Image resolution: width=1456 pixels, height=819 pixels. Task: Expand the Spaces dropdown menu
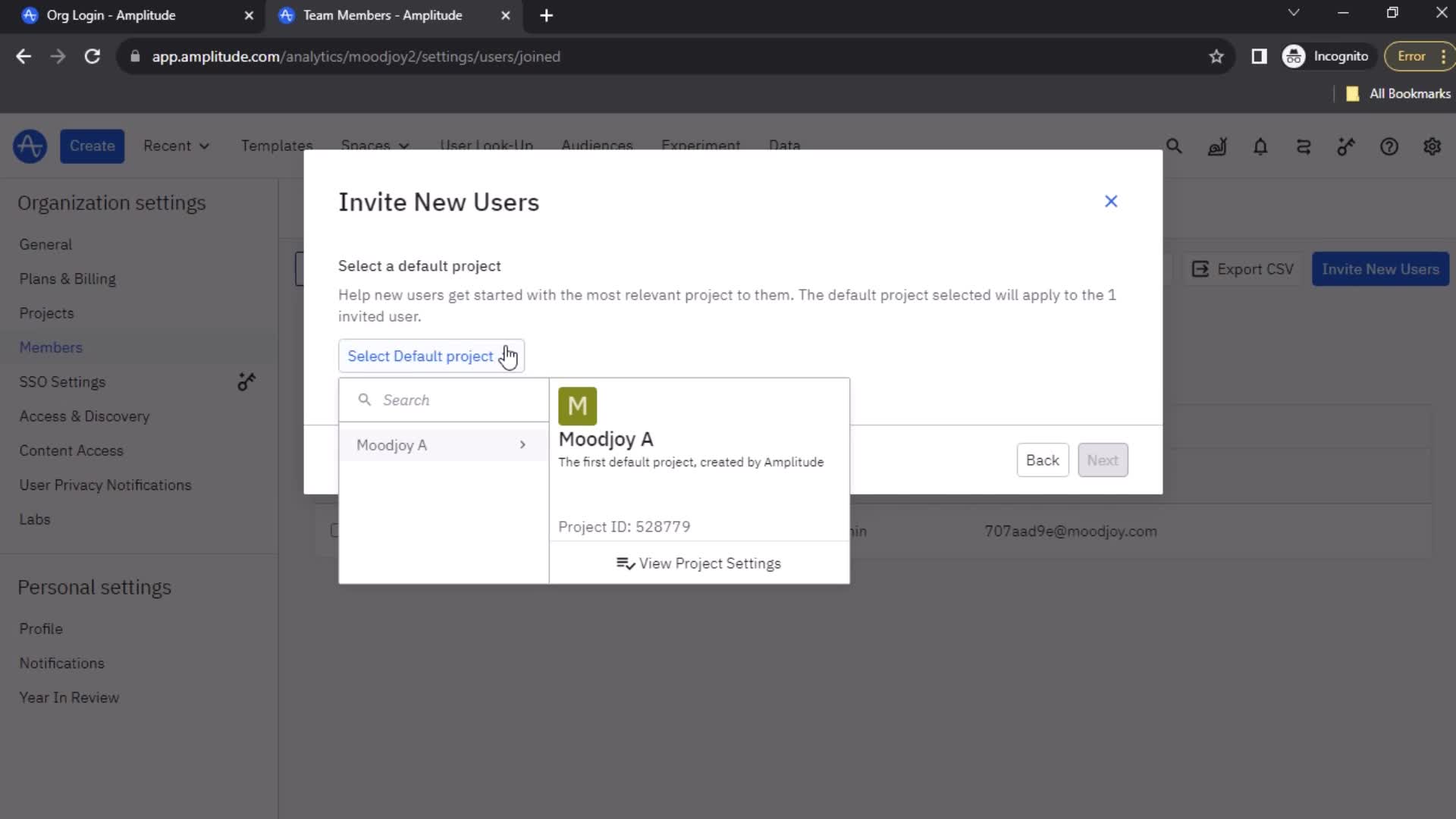375,146
